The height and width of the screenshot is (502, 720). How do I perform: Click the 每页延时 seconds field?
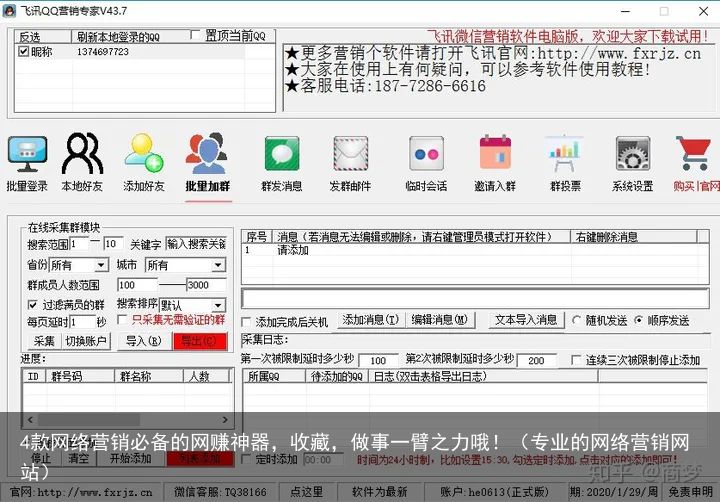click(82, 322)
